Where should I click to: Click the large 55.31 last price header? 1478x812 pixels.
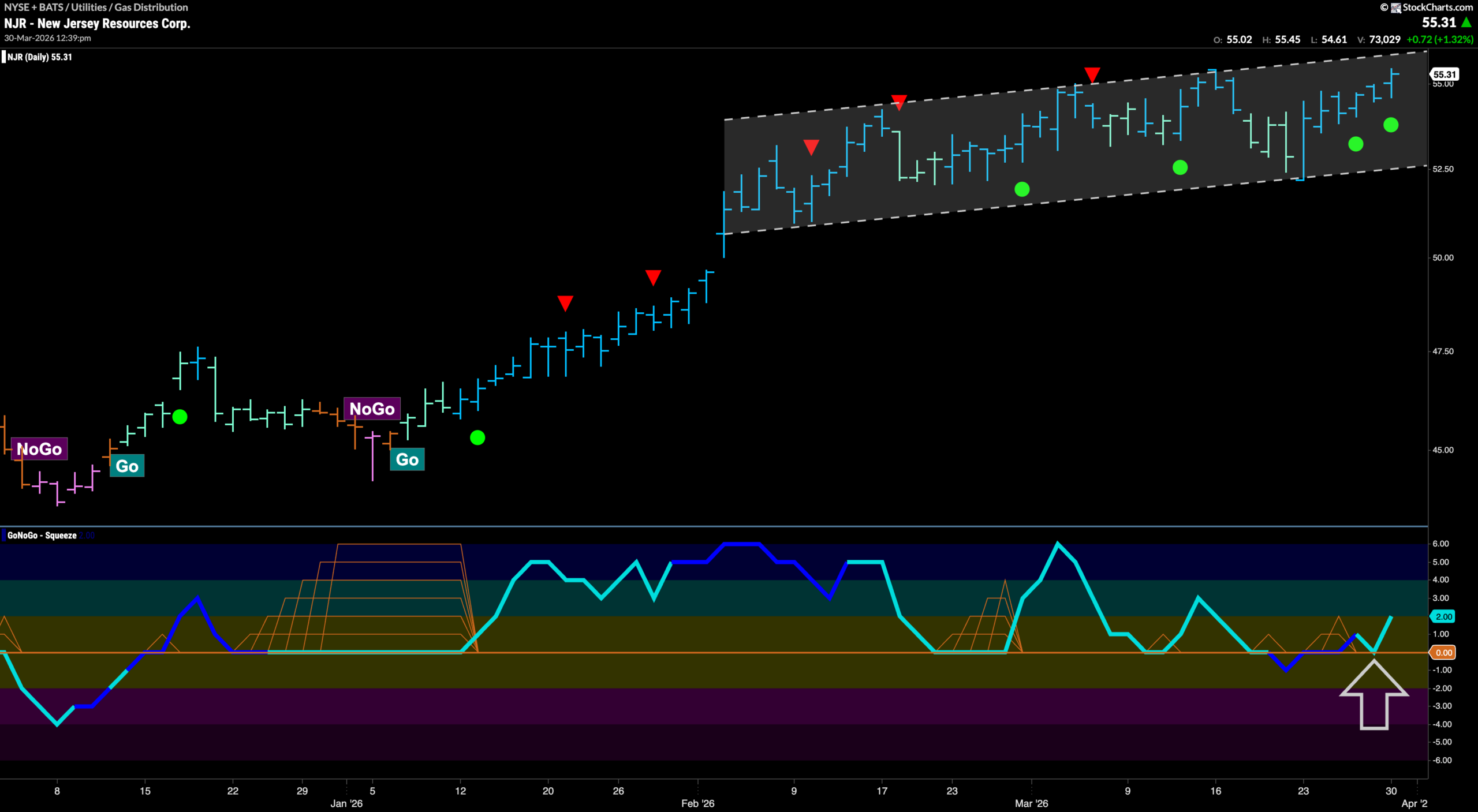coord(1439,23)
